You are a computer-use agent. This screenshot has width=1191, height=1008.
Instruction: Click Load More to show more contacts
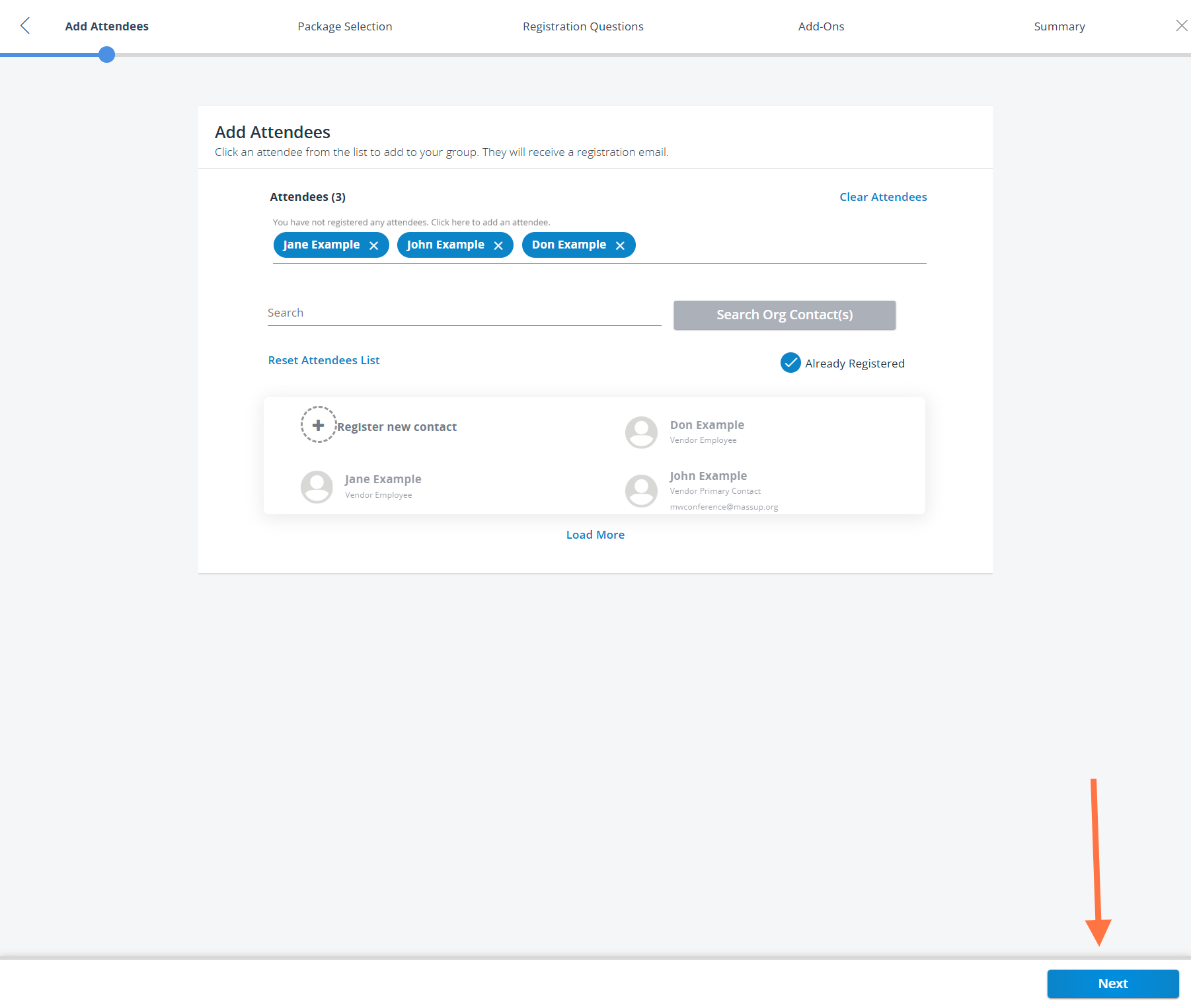(x=595, y=535)
